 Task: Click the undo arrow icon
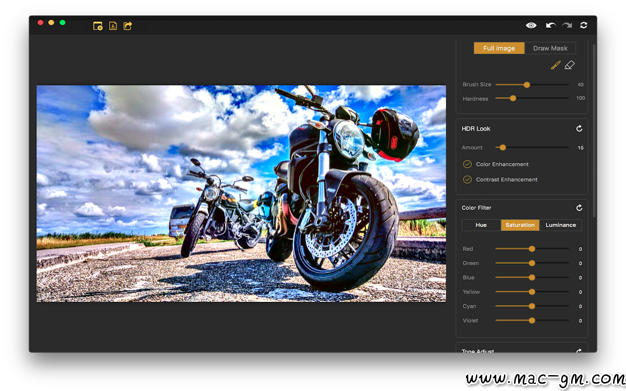(551, 26)
